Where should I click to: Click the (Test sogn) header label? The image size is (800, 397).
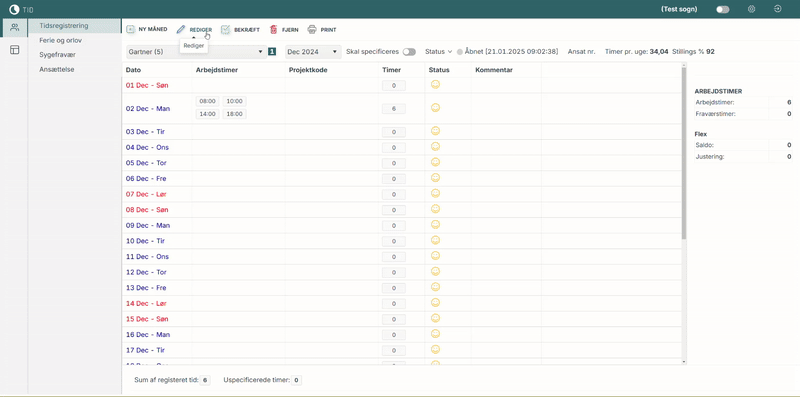coord(679,10)
